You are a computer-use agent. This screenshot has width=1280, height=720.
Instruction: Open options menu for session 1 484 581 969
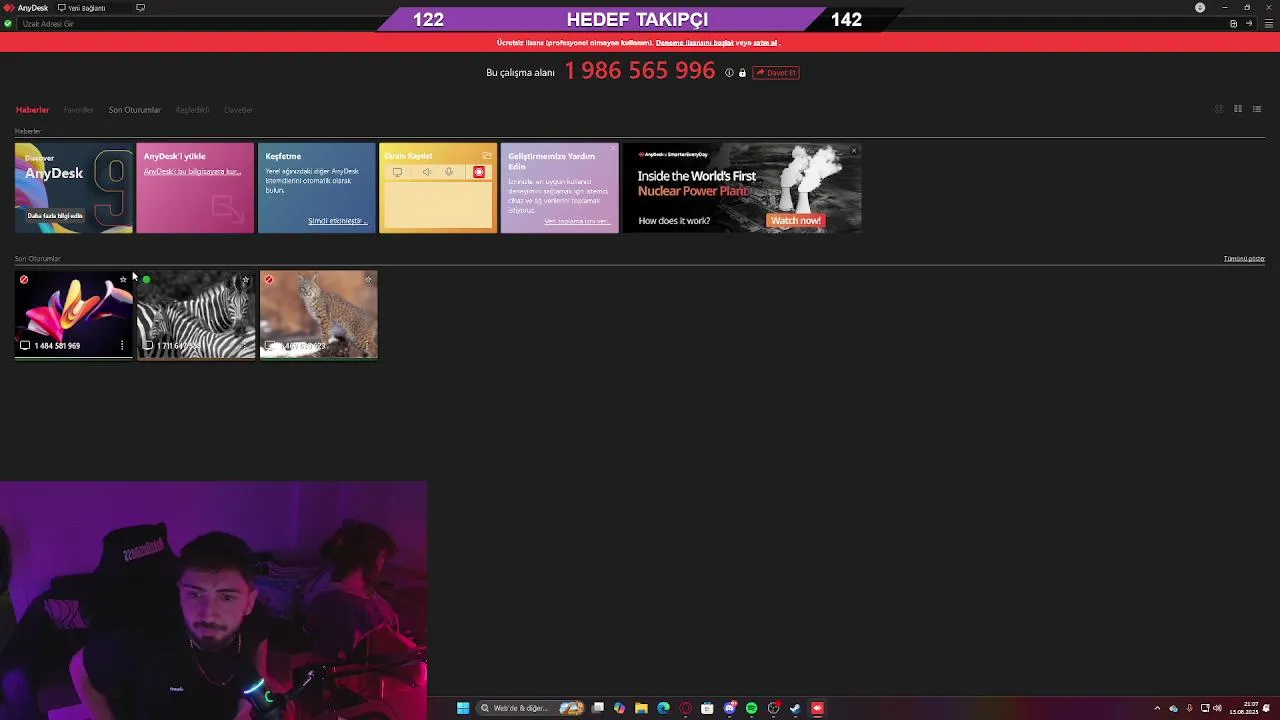(122, 346)
